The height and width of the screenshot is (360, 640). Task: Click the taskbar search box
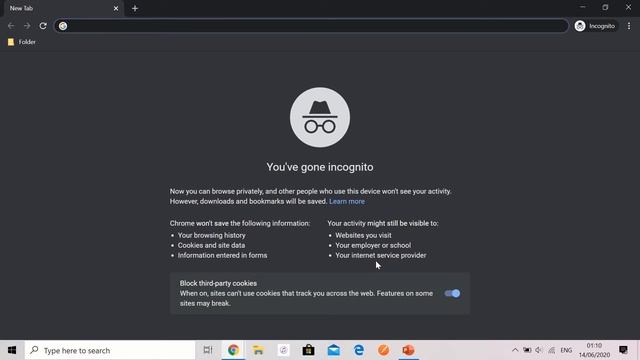[110, 350]
